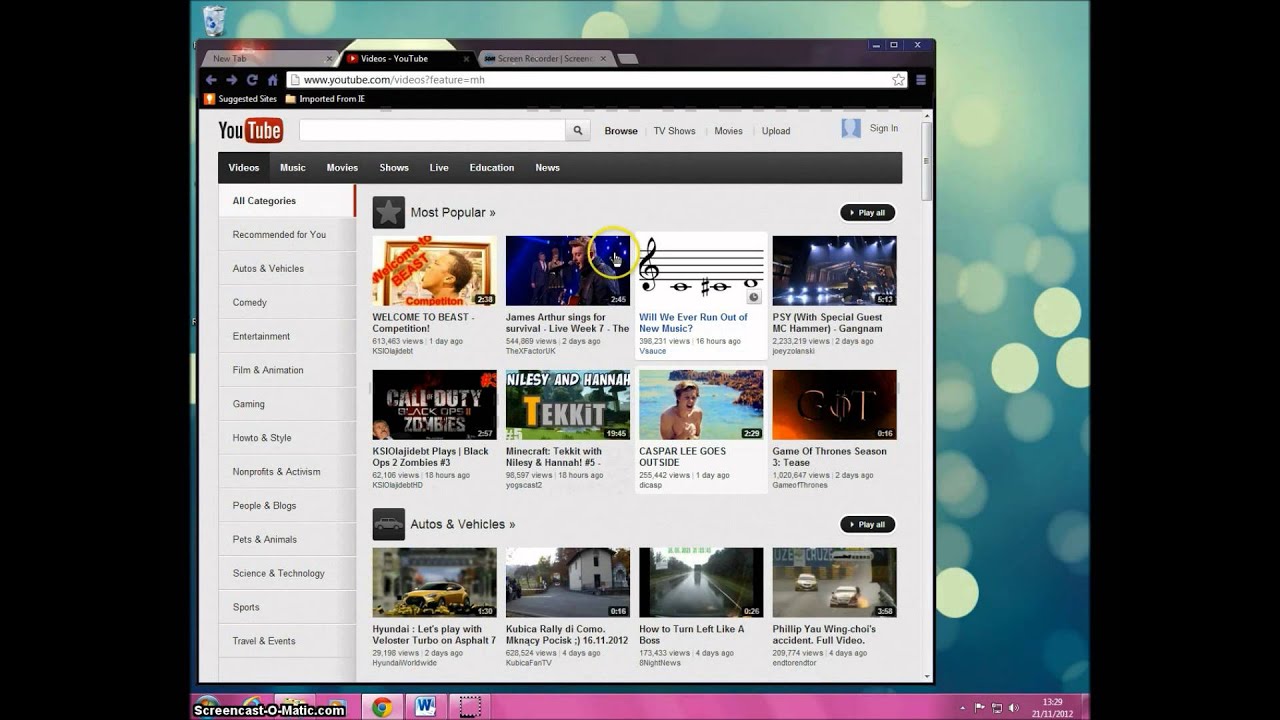Image resolution: width=1280 pixels, height=720 pixels.
Task: Run search with the magnifier button
Action: point(578,130)
